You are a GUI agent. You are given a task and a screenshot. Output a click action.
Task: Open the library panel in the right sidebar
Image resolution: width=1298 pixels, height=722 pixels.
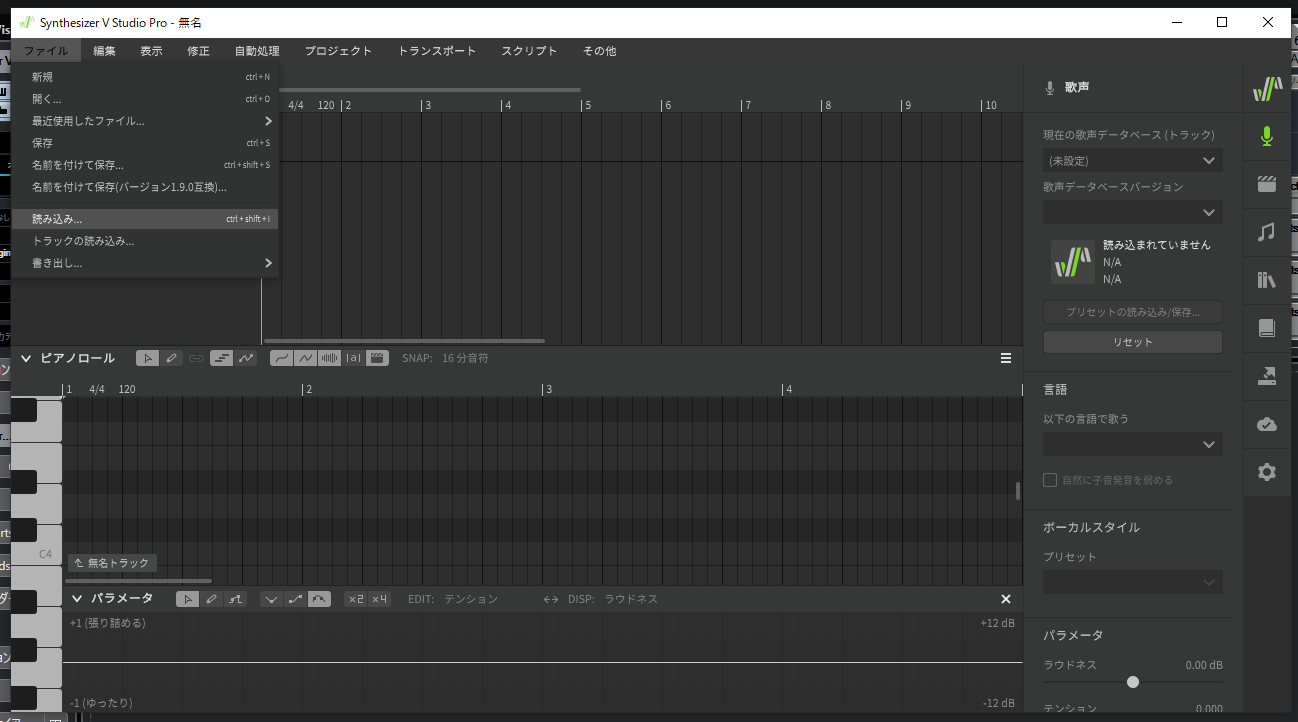click(x=1267, y=280)
